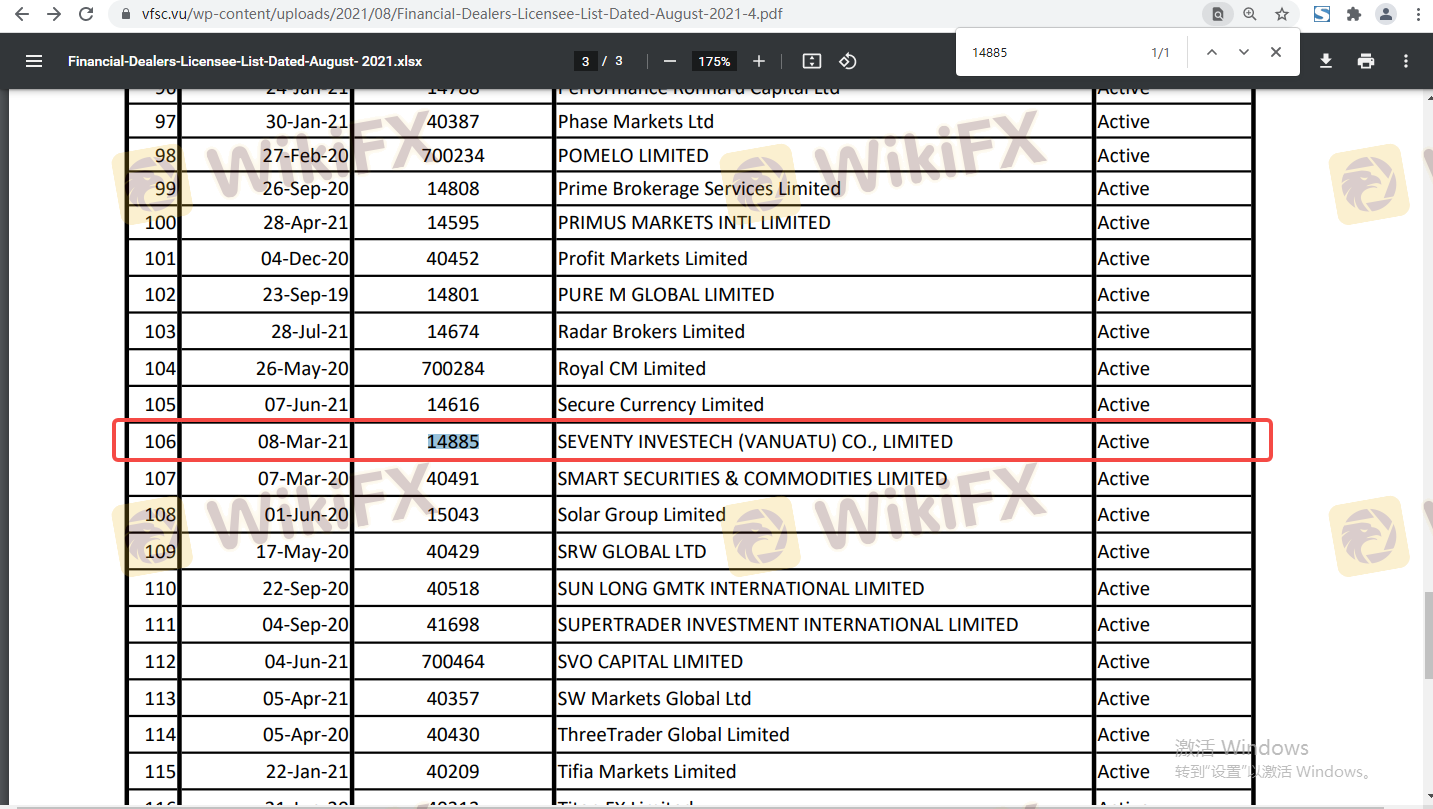The height and width of the screenshot is (809, 1433).
Task: Open the browser profile avatar
Action: tap(1386, 14)
